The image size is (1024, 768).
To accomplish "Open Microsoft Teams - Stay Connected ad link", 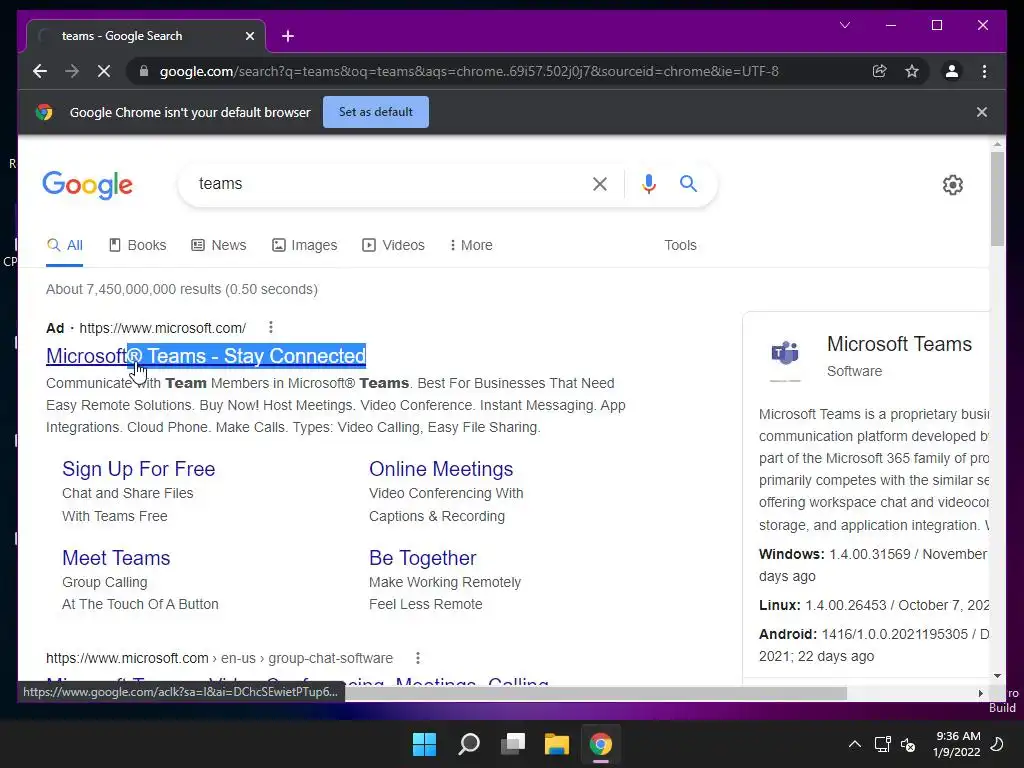I will (x=206, y=356).
